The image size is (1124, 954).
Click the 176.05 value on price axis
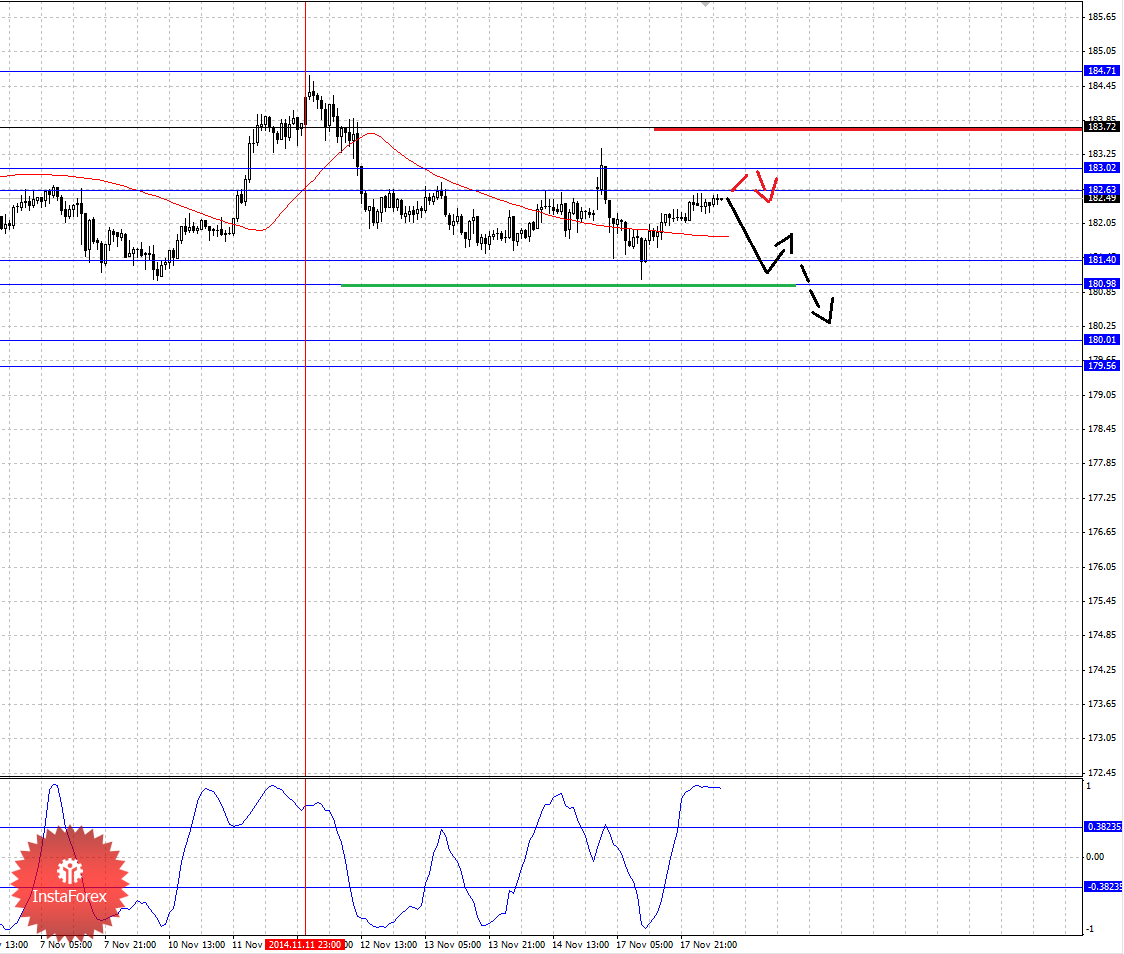click(x=1102, y=566)
